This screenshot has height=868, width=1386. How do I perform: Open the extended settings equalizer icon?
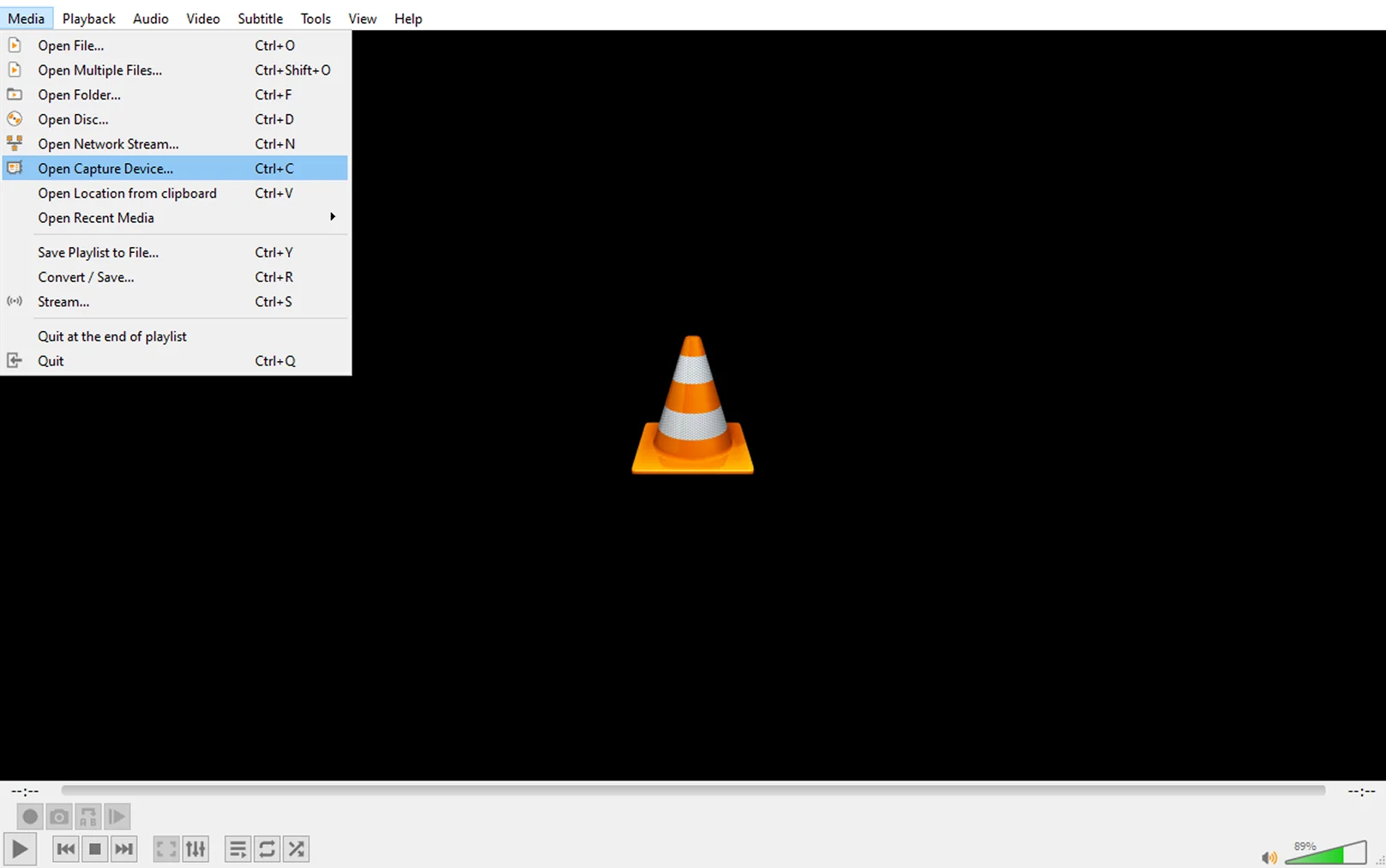[196, 849]
